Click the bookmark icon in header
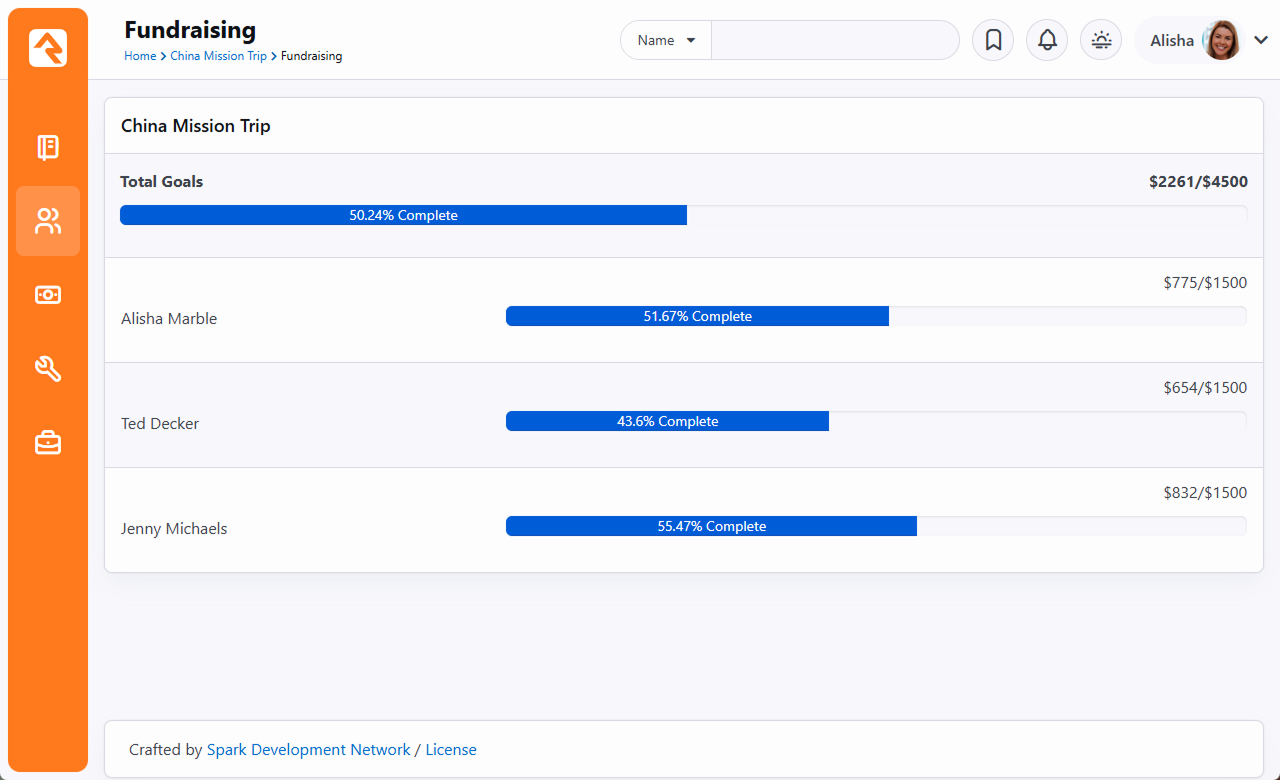This screenshot has width=1280, height=780. coord(993,40)
